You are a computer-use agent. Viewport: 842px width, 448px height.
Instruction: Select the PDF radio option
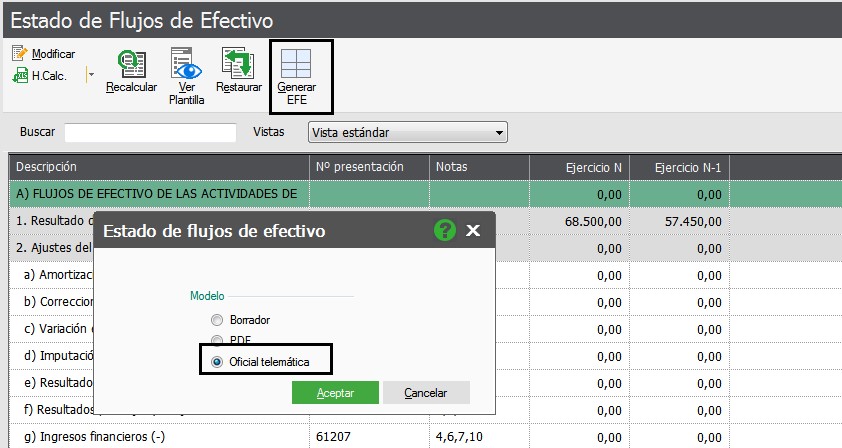point(217,340)
